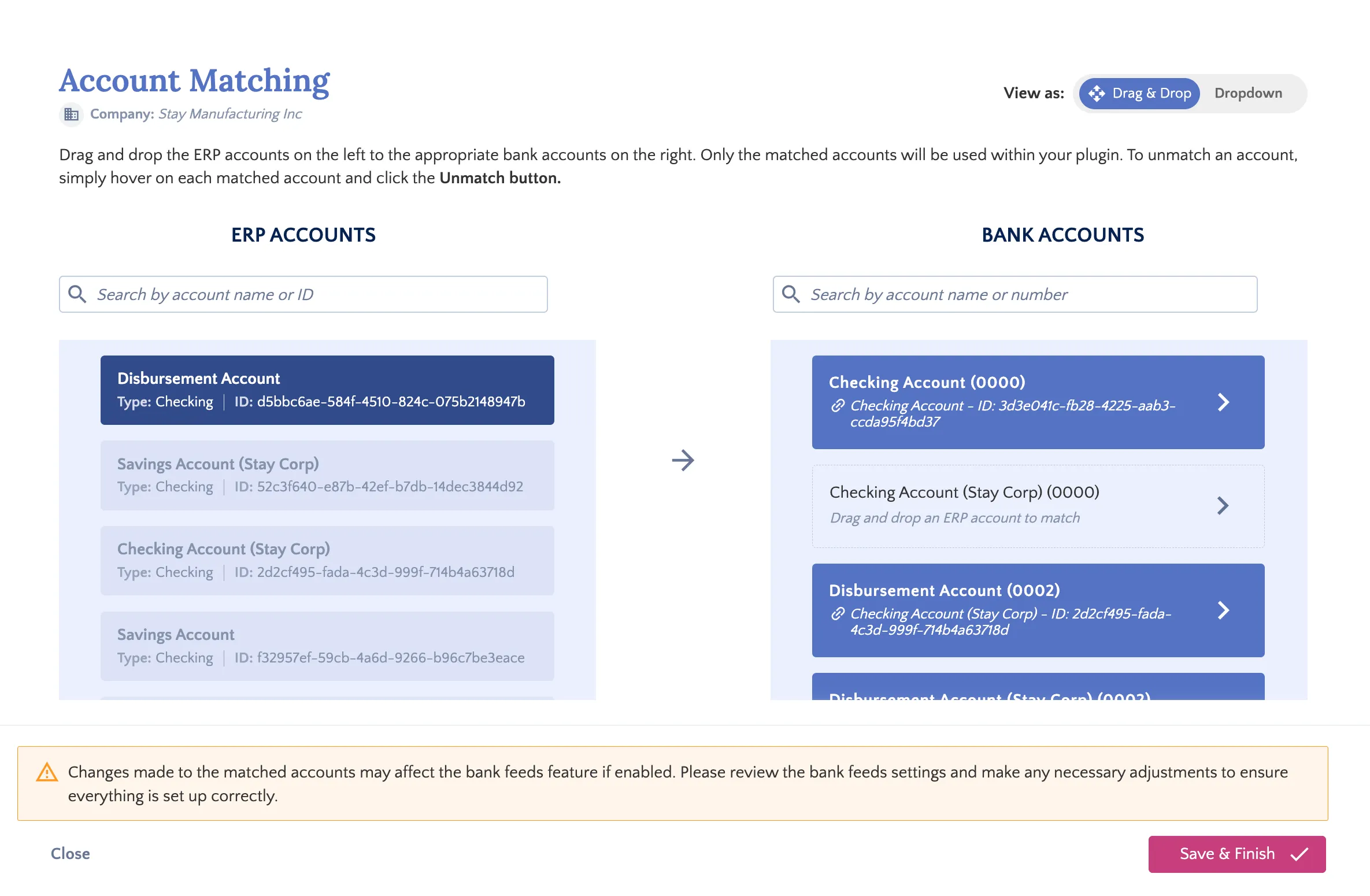Click the Stay Manufacturing Inc company name
Viewport: 1370px width, 896px height.
click(230, 114)
